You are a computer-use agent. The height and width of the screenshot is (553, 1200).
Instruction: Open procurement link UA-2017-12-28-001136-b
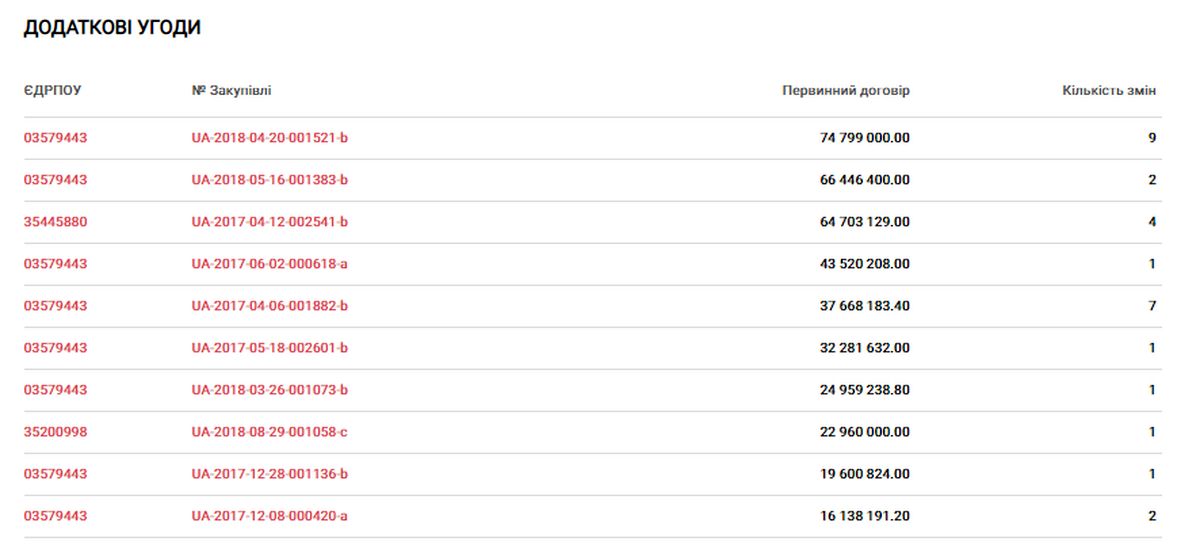pyautogui.click(x=270, y=474)
